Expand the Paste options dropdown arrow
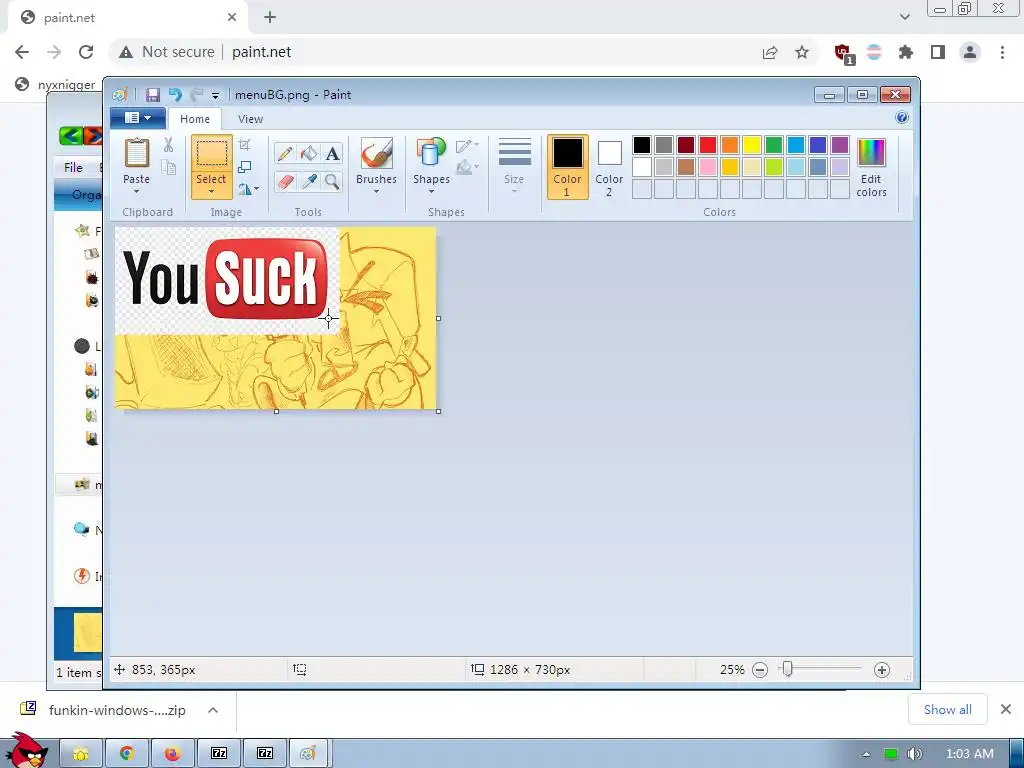Image resolution: width=1024 pixels, height=768 pixels. 136,191
